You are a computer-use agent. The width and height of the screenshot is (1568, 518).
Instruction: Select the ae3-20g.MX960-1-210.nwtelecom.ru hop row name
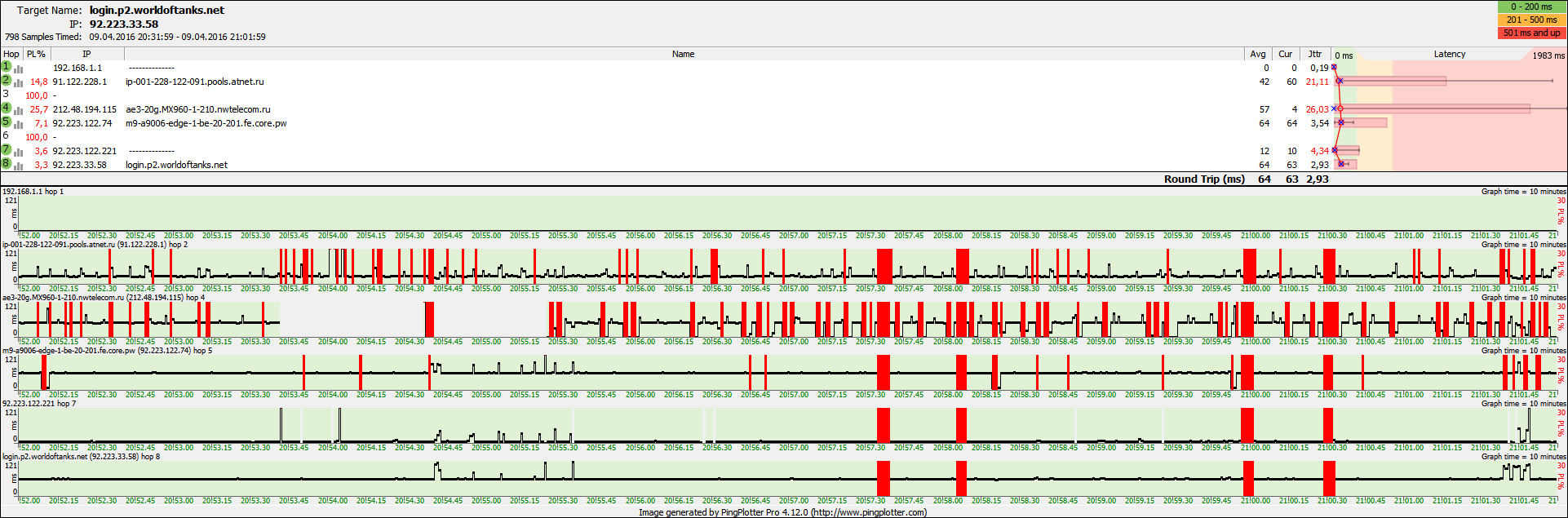point(197,109)
